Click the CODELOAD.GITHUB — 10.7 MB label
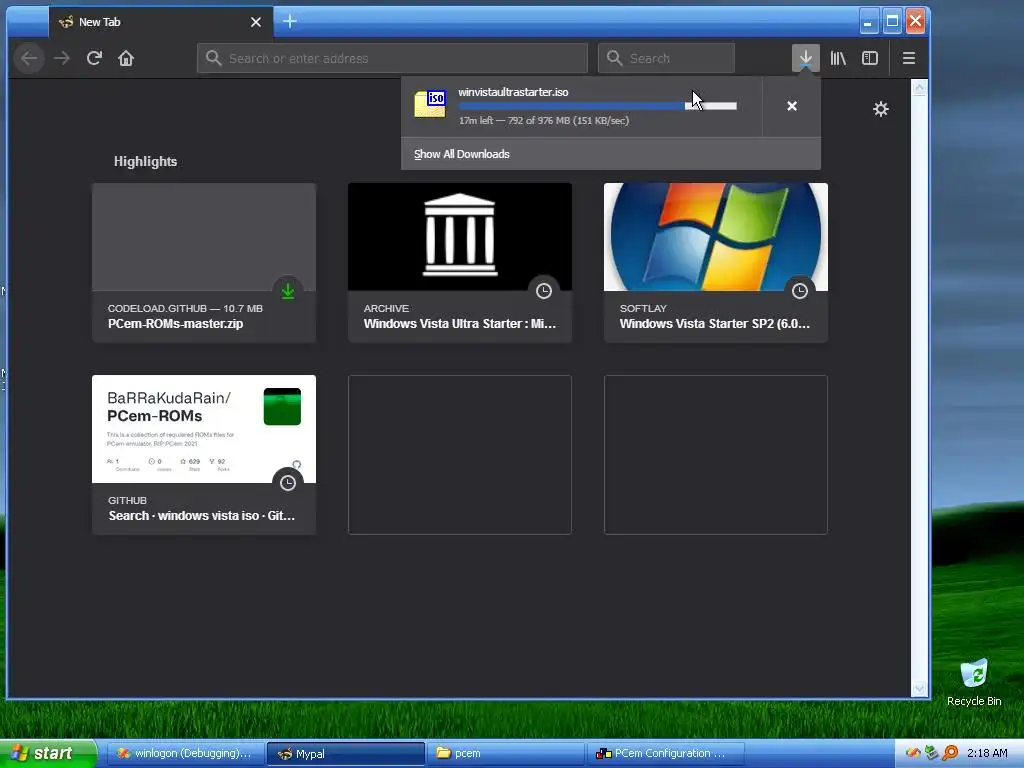 point(185,308)
